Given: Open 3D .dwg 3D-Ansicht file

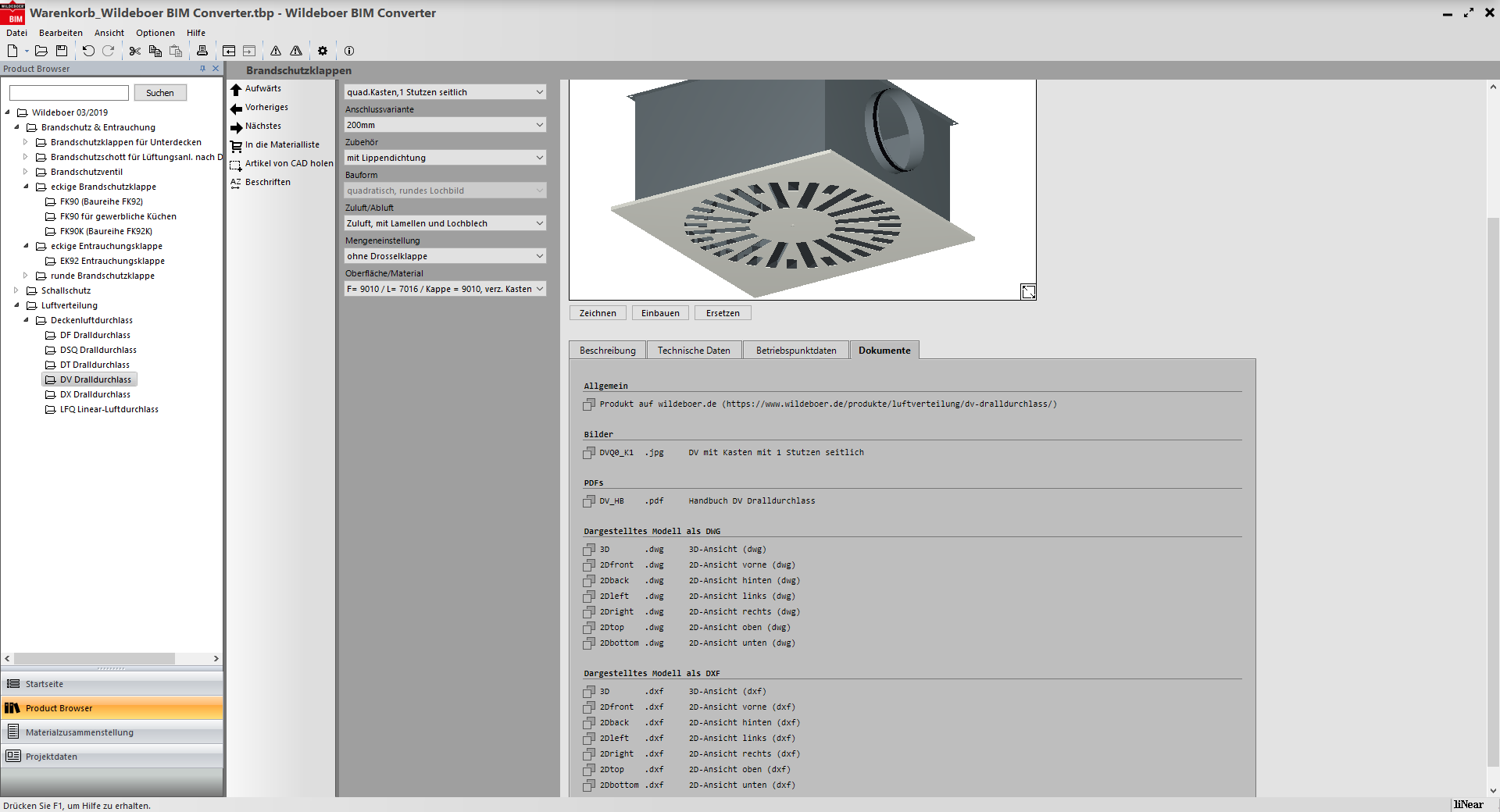Looking at the screenshot, I should coord(675,550).
